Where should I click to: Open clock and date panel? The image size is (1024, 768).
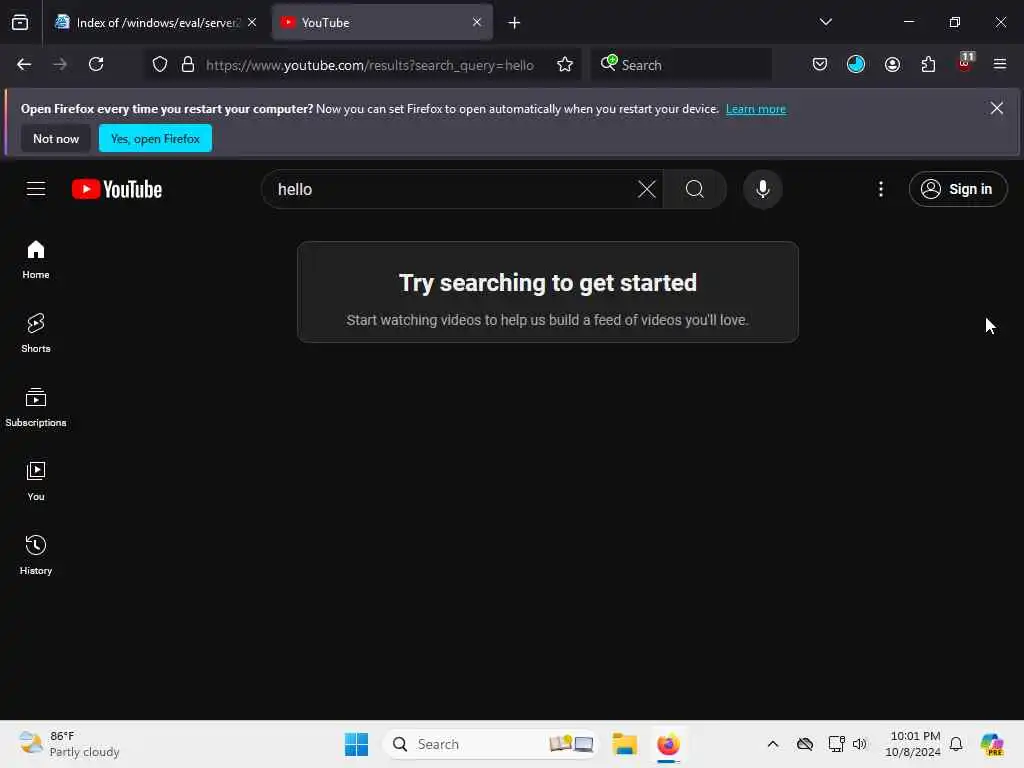click(913, 744)
